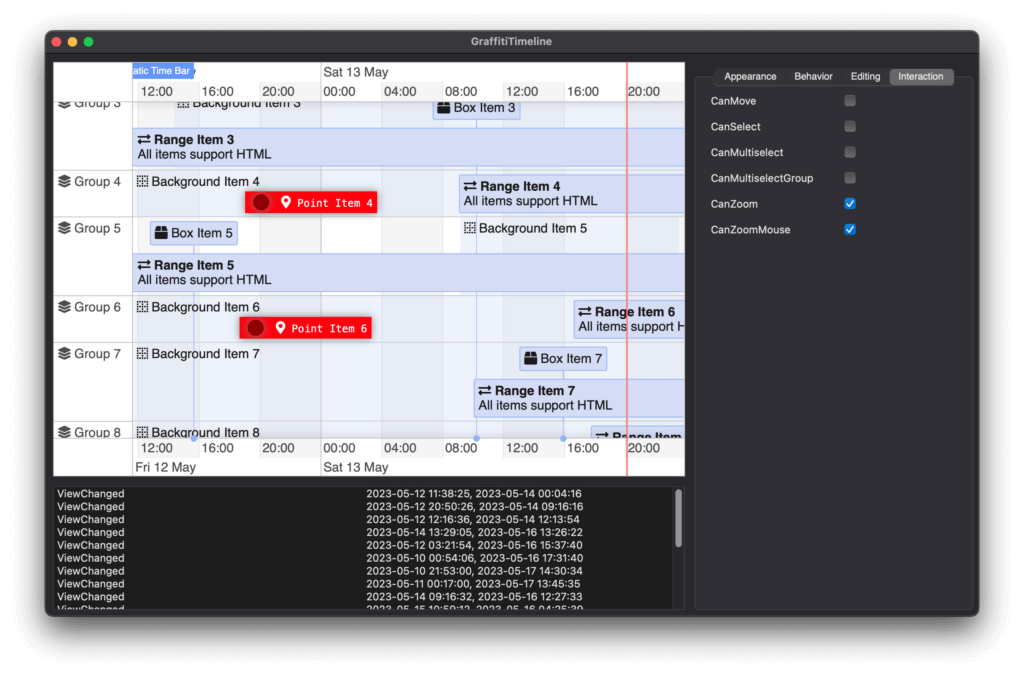
Task: Open the Editing tab
Action: (865, 76)
